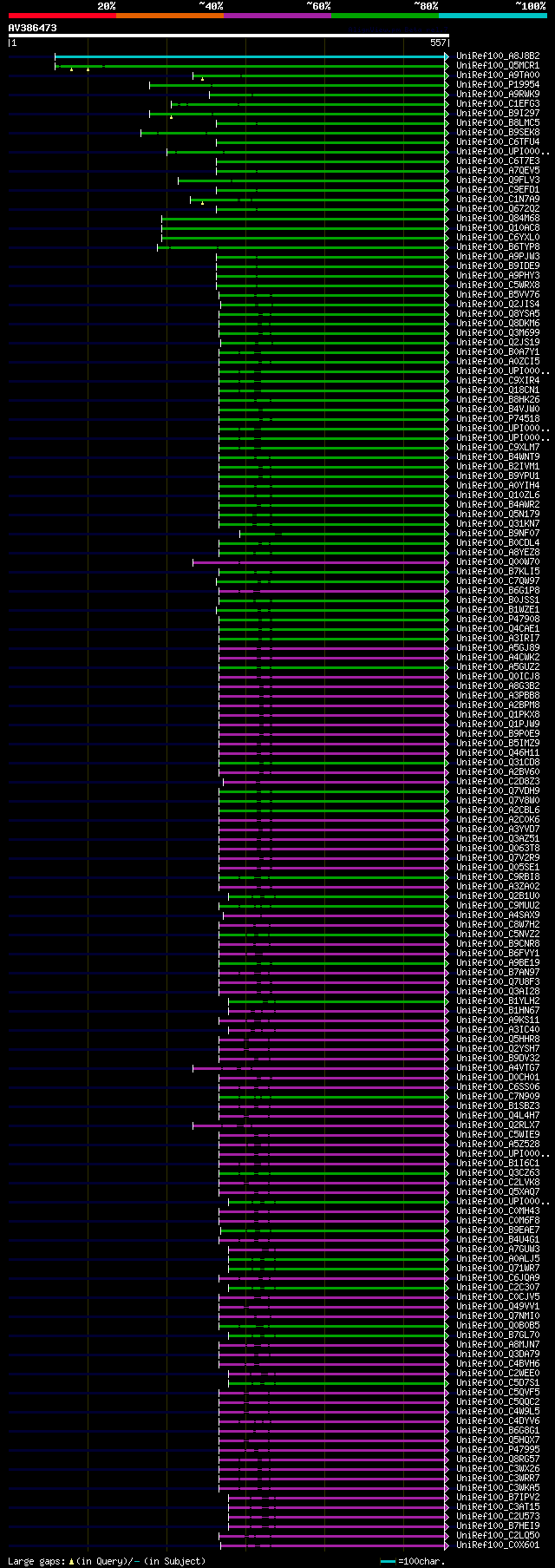Select subject label UniRef100_B5VV76
The image size is (555, 1568).
pos(498,295)
